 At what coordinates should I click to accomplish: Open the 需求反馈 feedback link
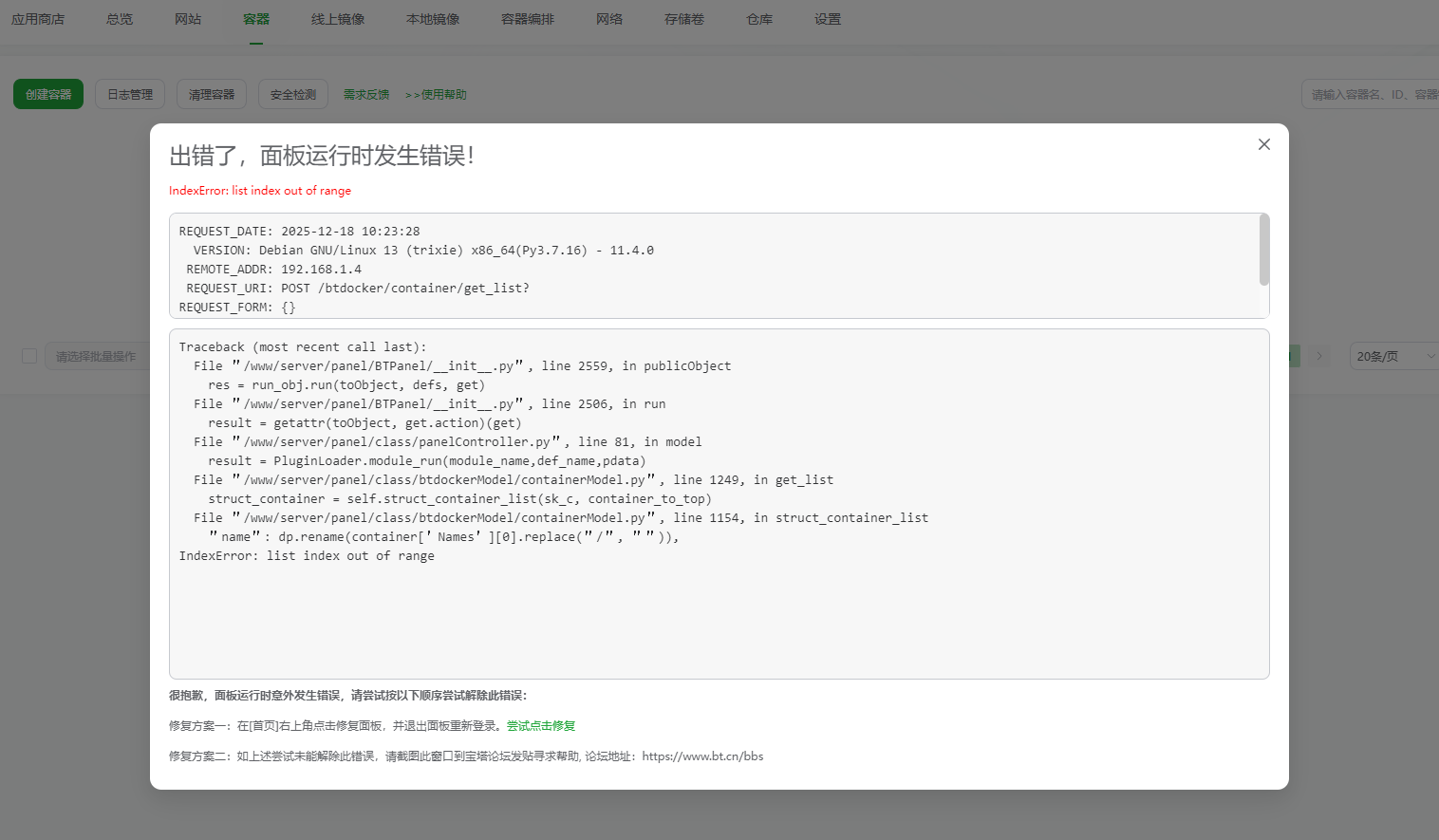pyautogui.click(x=366, y=94)
